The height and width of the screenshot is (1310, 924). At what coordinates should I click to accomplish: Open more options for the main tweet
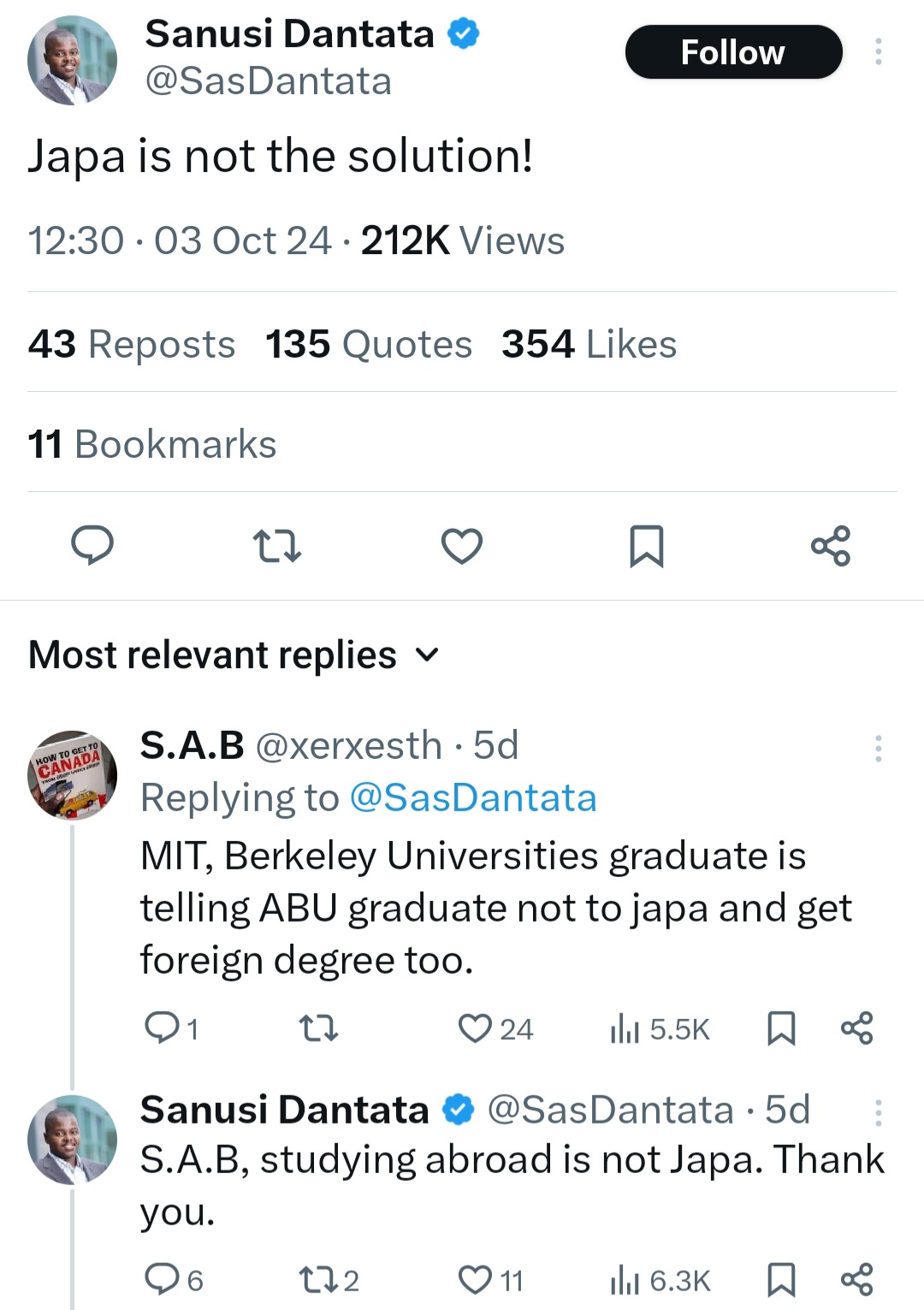click(878, 52)
